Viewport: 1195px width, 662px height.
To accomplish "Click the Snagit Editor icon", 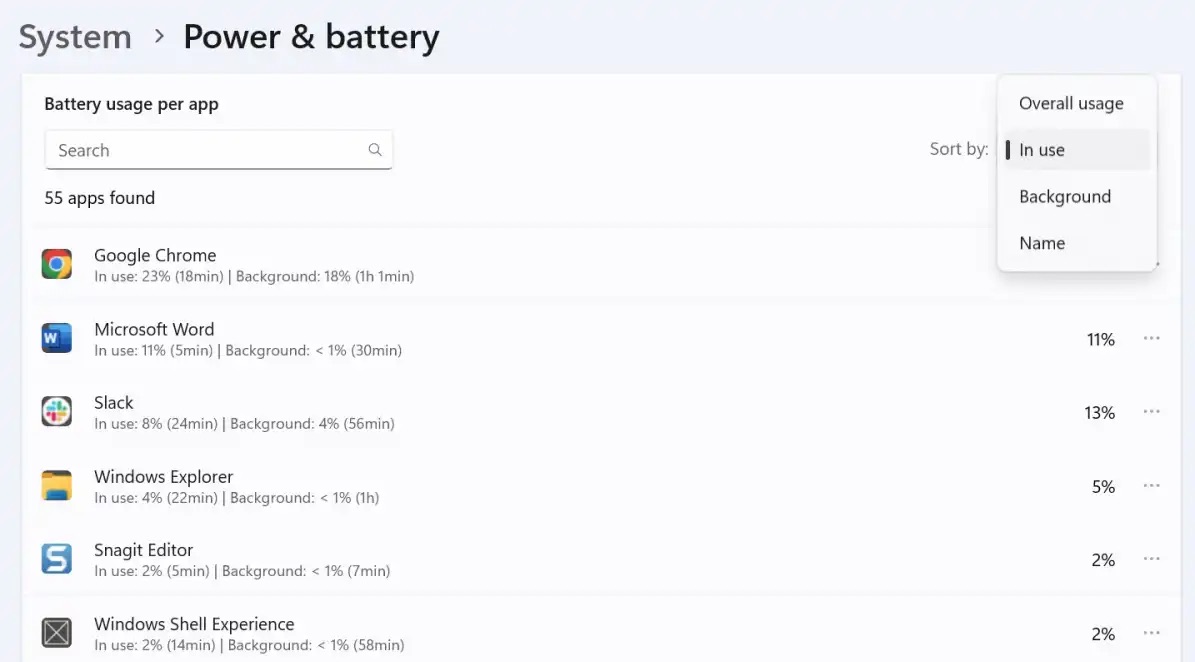I will click(57, 559).
